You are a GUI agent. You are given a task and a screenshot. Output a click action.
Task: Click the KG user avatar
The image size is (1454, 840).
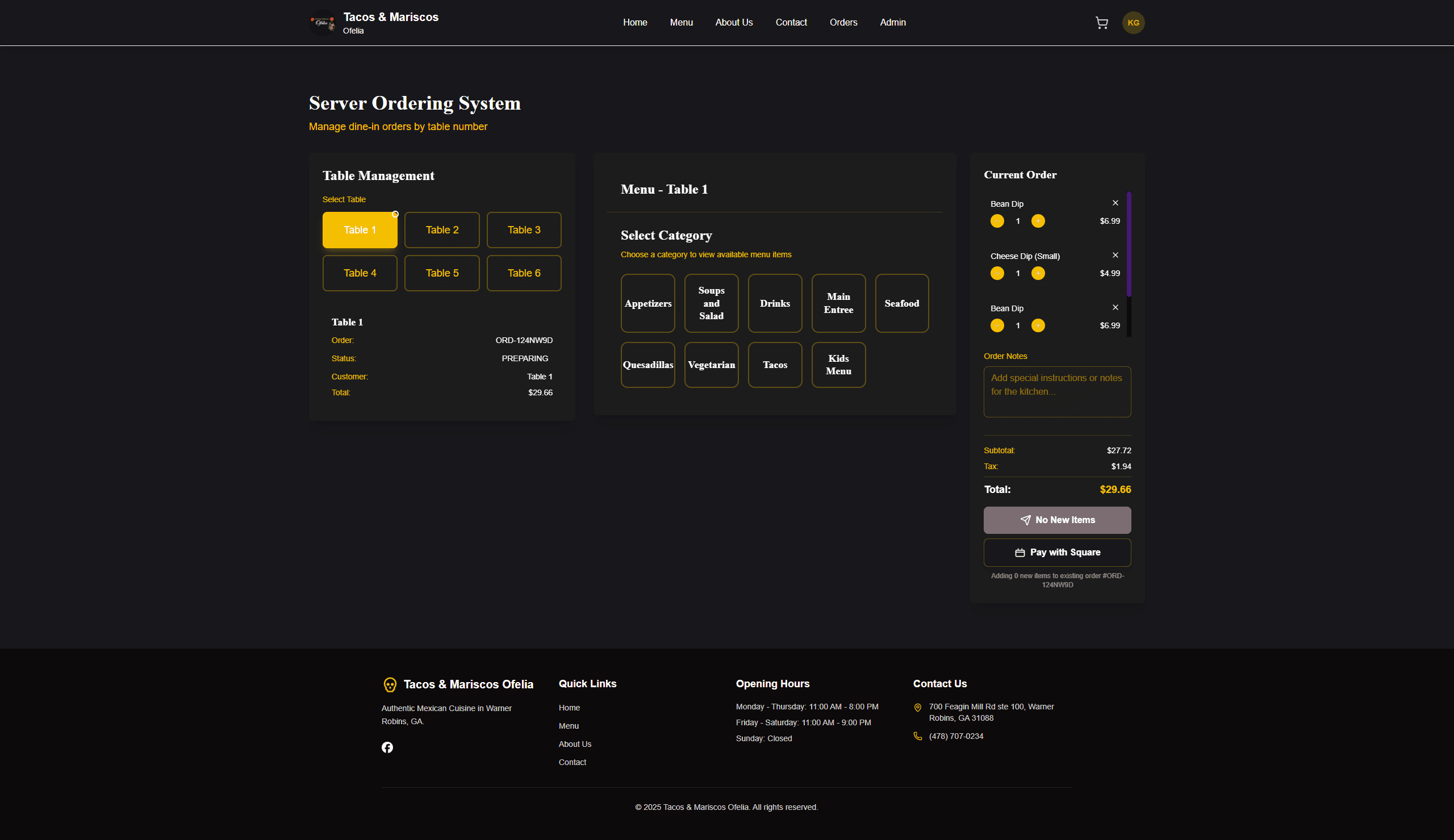pyautogui.click(x=1133, y=23)
